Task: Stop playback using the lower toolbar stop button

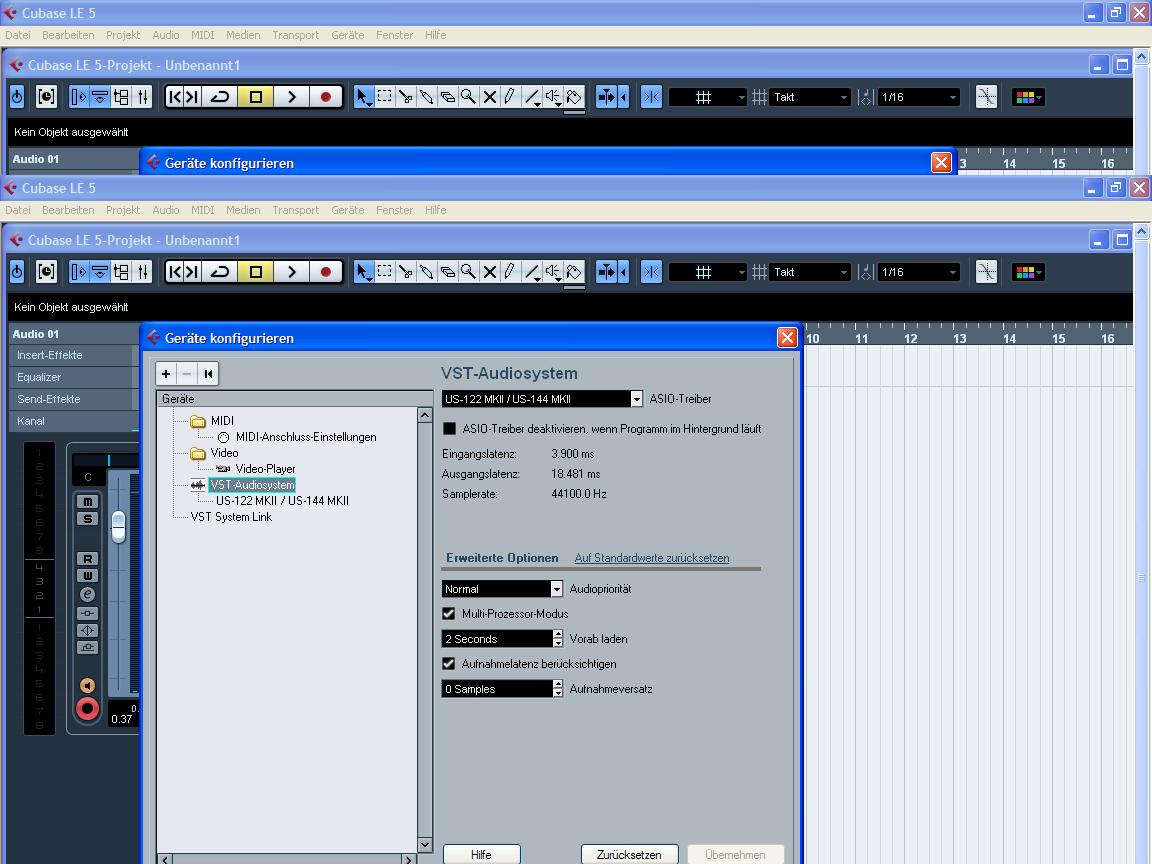Action: pos(256,272)
